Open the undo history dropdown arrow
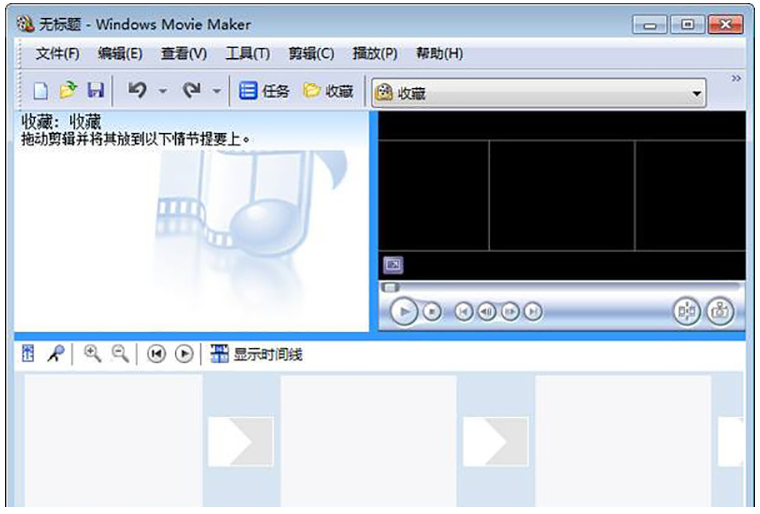The width and height of the screenshot is (760, 514). click(x=162, y=92)
